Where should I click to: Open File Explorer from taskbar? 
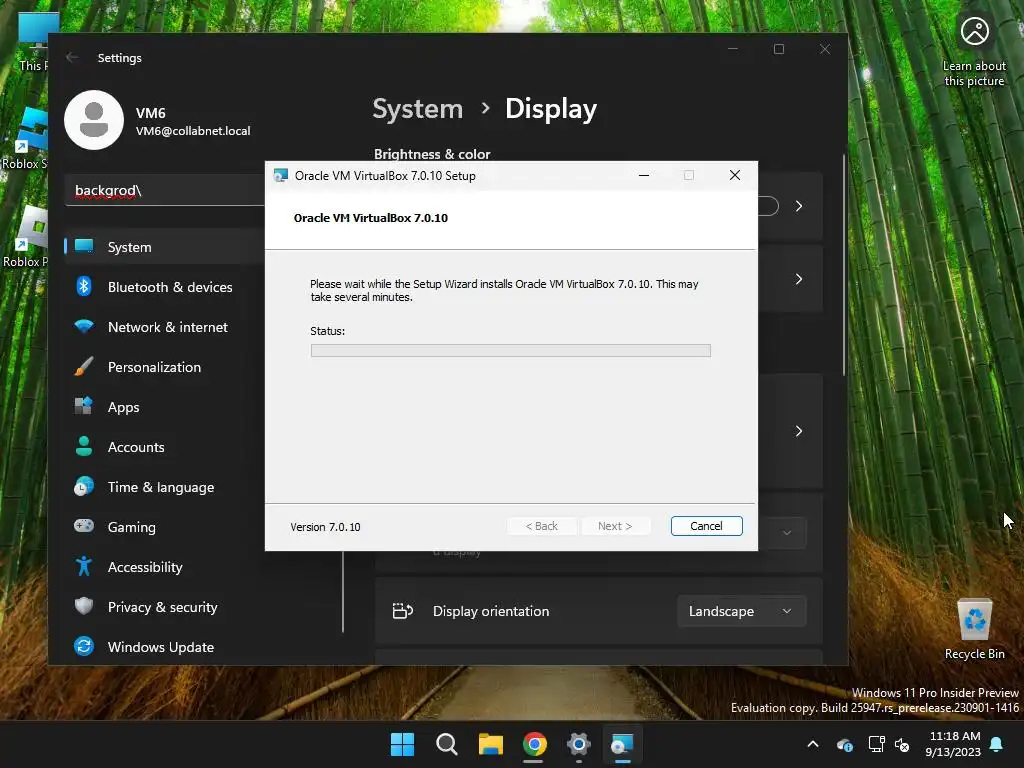490,744
